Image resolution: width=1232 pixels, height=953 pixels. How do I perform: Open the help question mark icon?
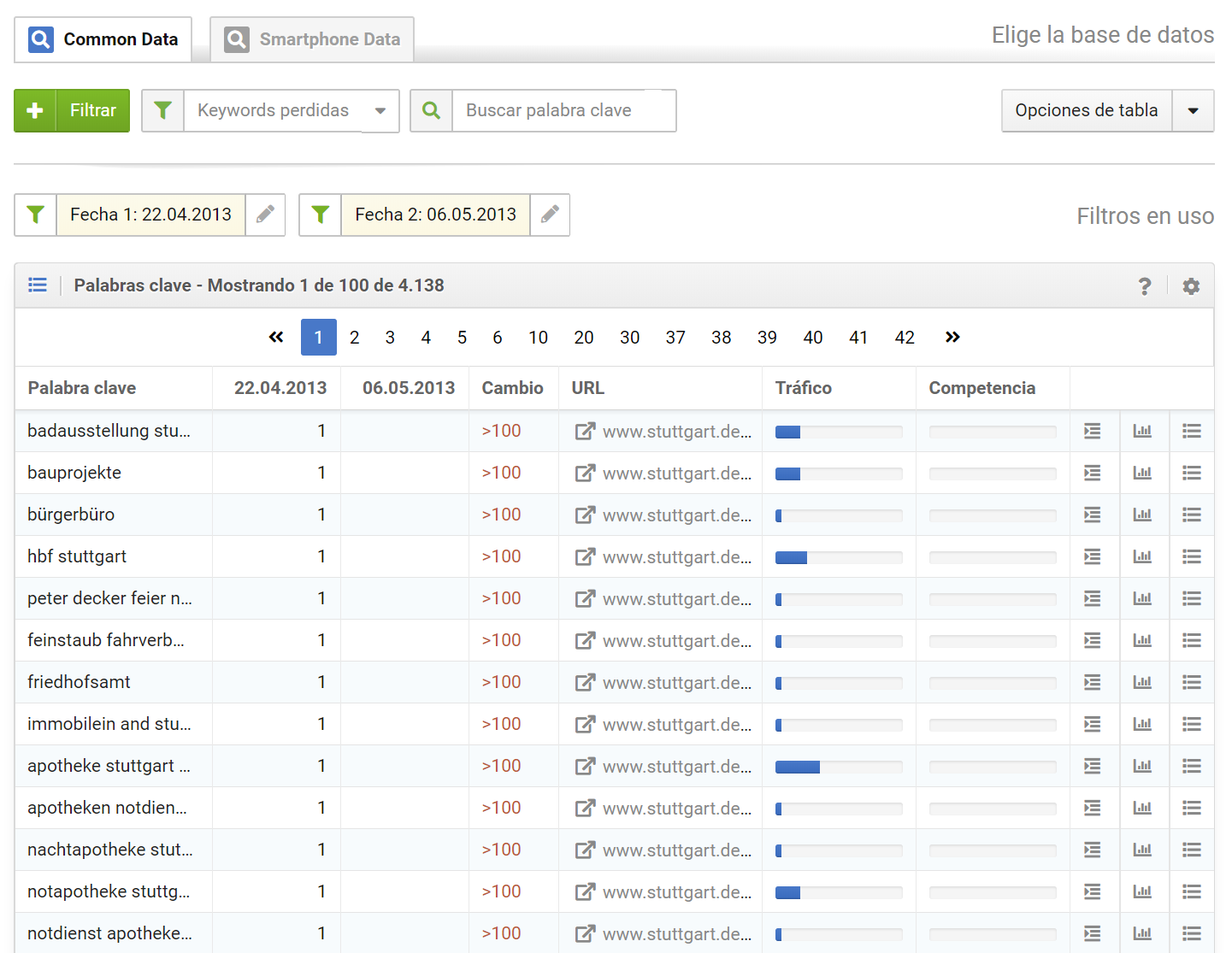click(1145, 286)
